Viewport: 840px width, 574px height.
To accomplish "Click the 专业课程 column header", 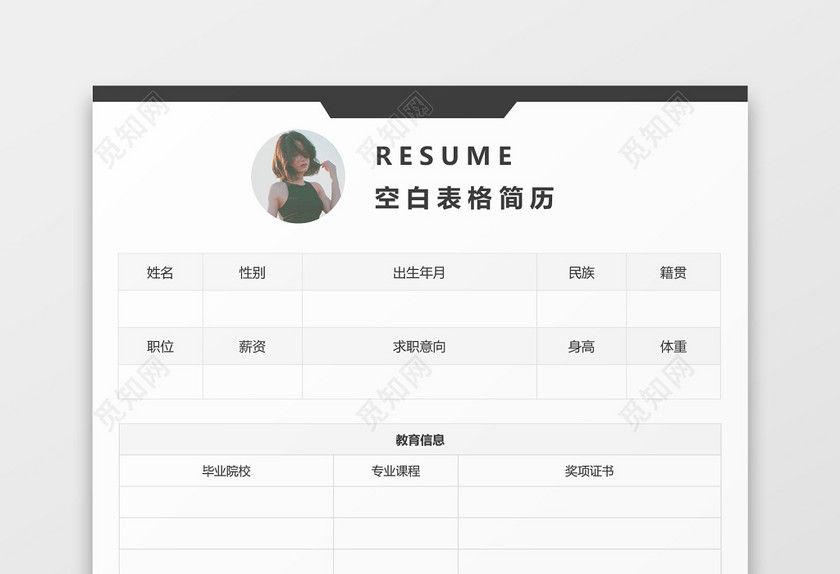I will click(x=395, y=471).
